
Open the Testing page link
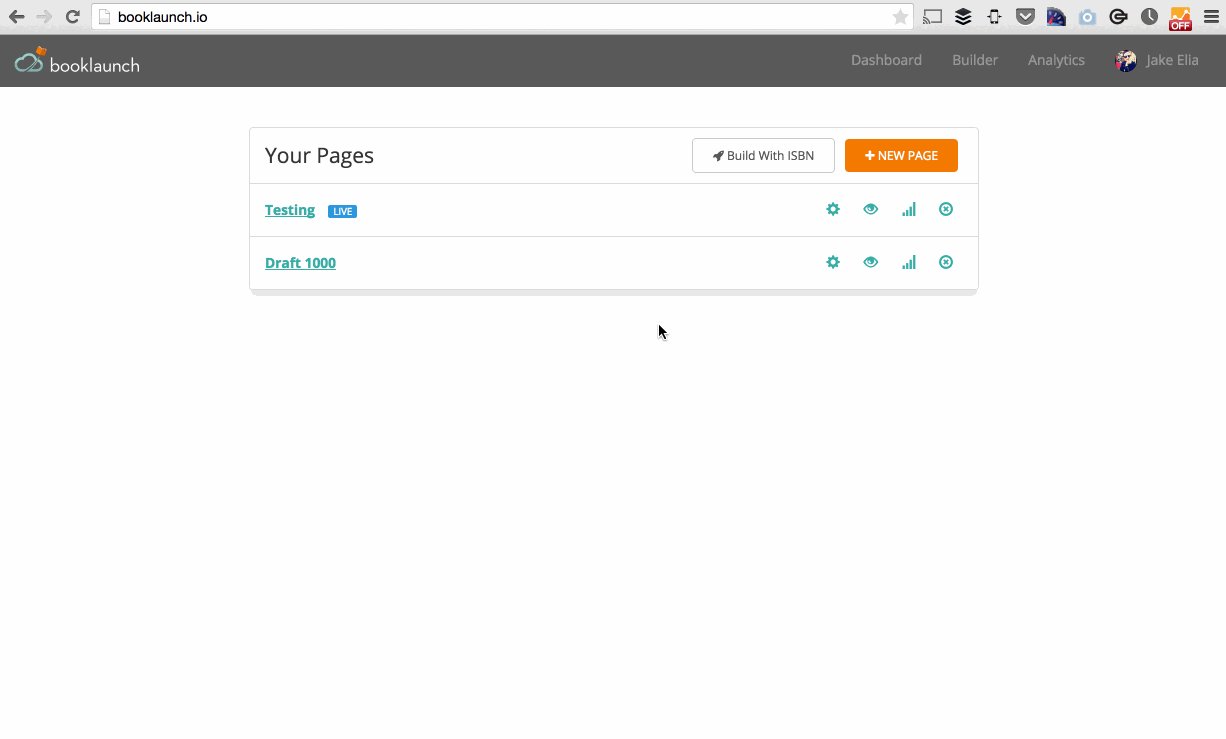pos(290,210)
